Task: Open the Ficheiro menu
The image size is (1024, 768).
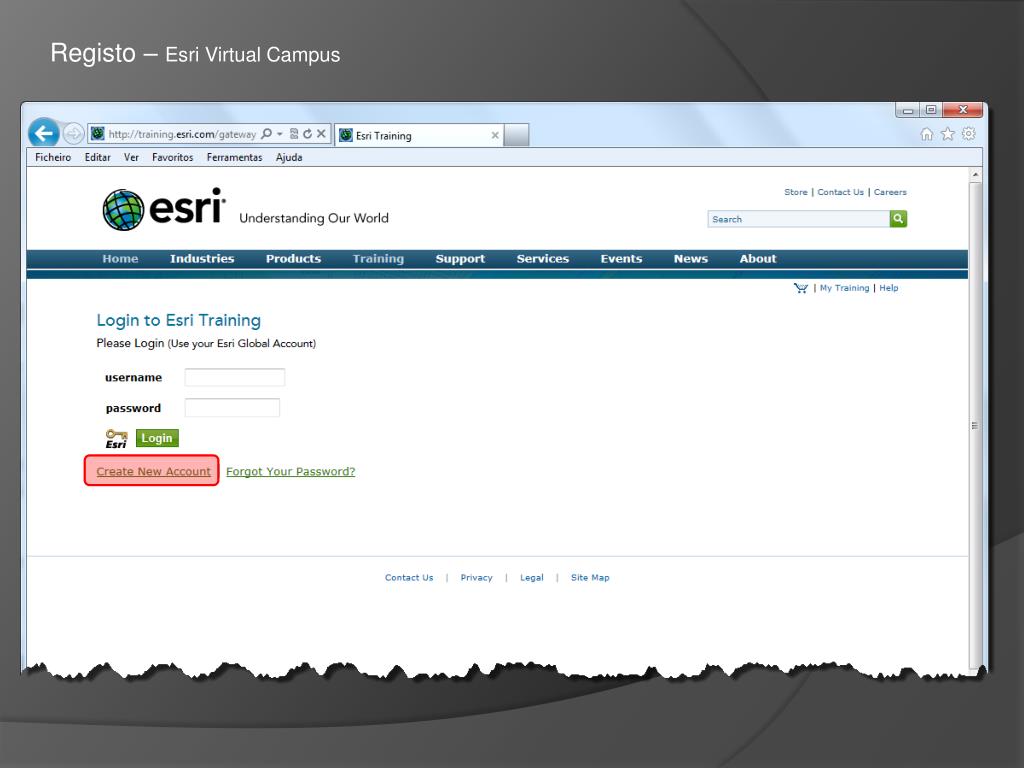Action: point(53,157)
